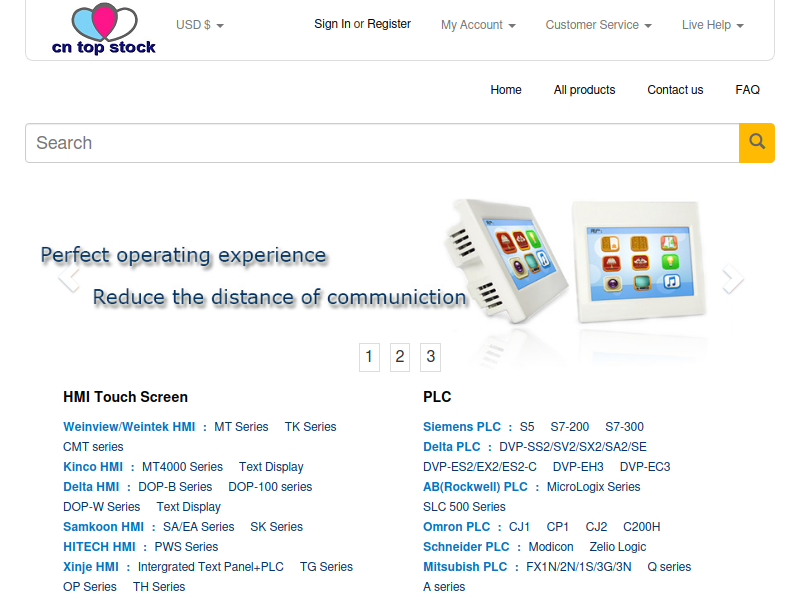Open Delta HMI category link
The image size is (800, 600).
pyautogui.click(x=91, y=487)
